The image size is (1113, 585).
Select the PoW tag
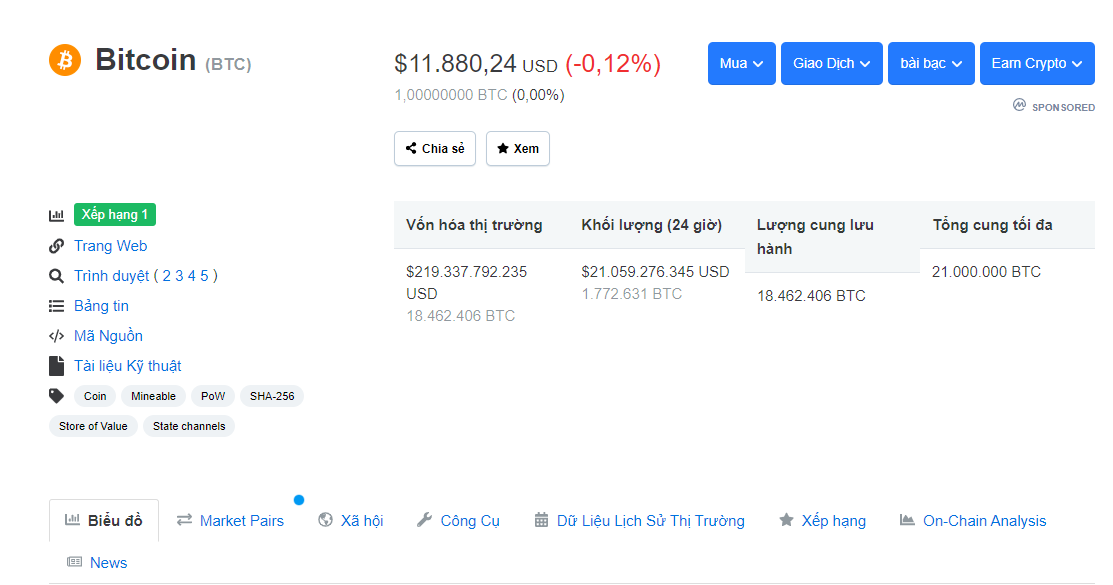213,396
